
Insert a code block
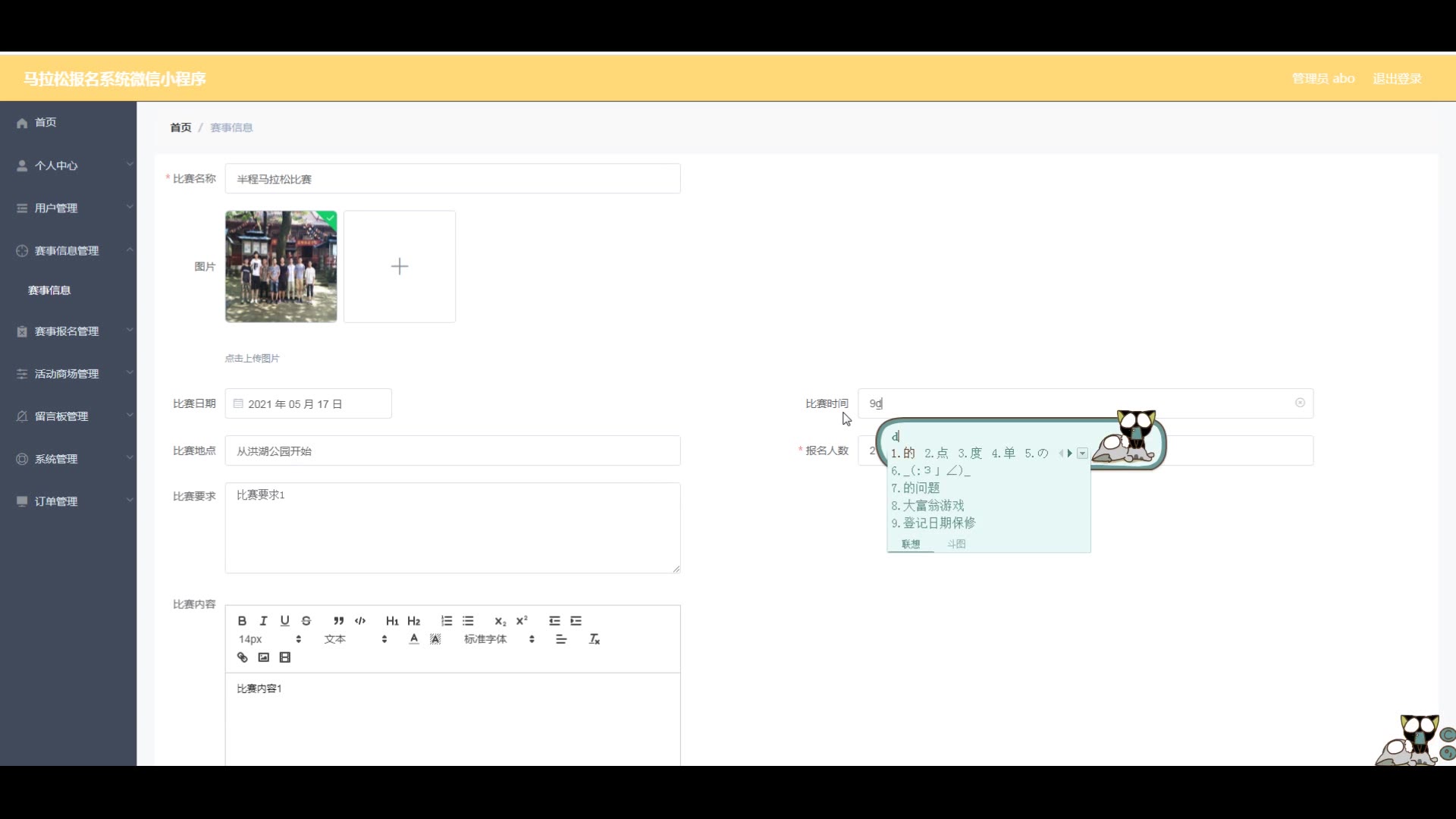360,621
